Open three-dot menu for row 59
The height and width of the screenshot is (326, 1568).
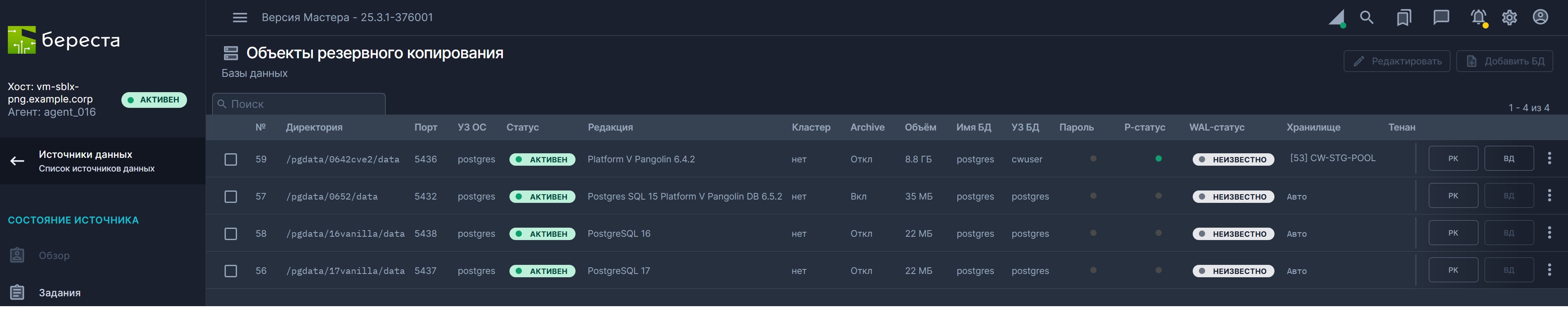pos(1549,158)
